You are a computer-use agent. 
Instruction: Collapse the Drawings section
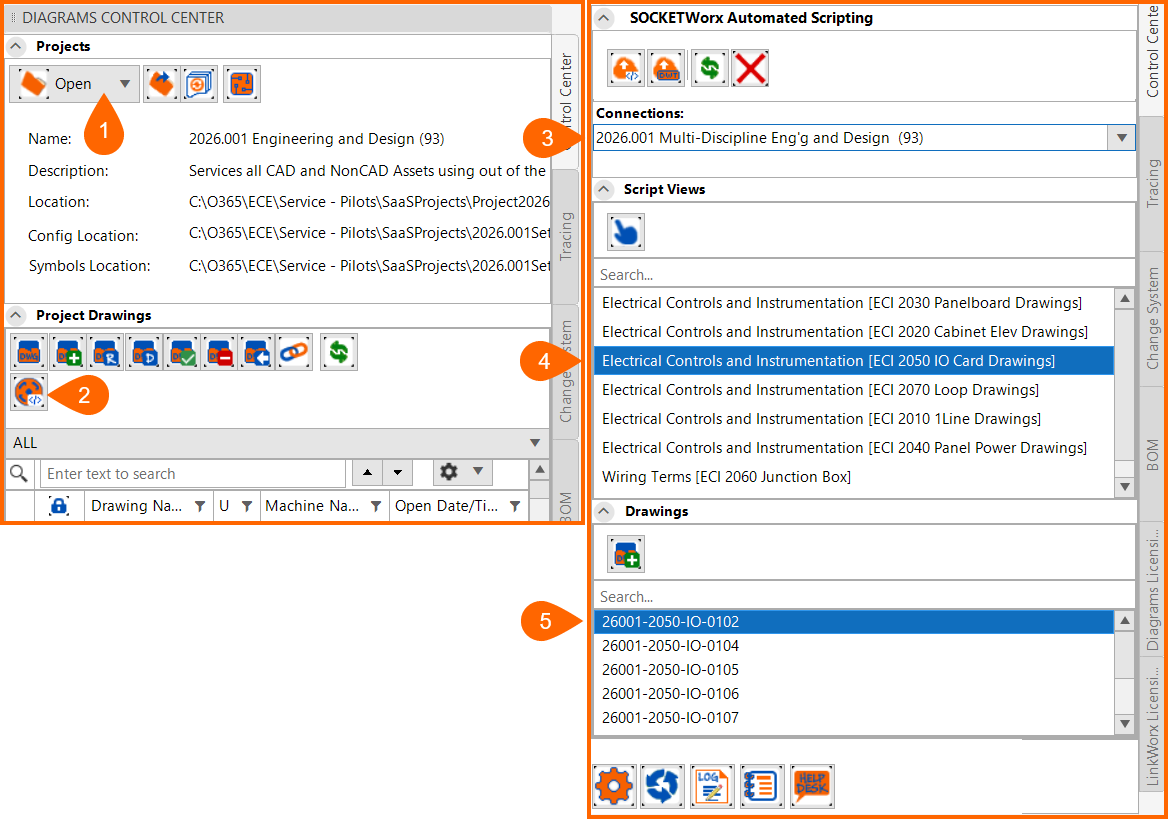604,511
